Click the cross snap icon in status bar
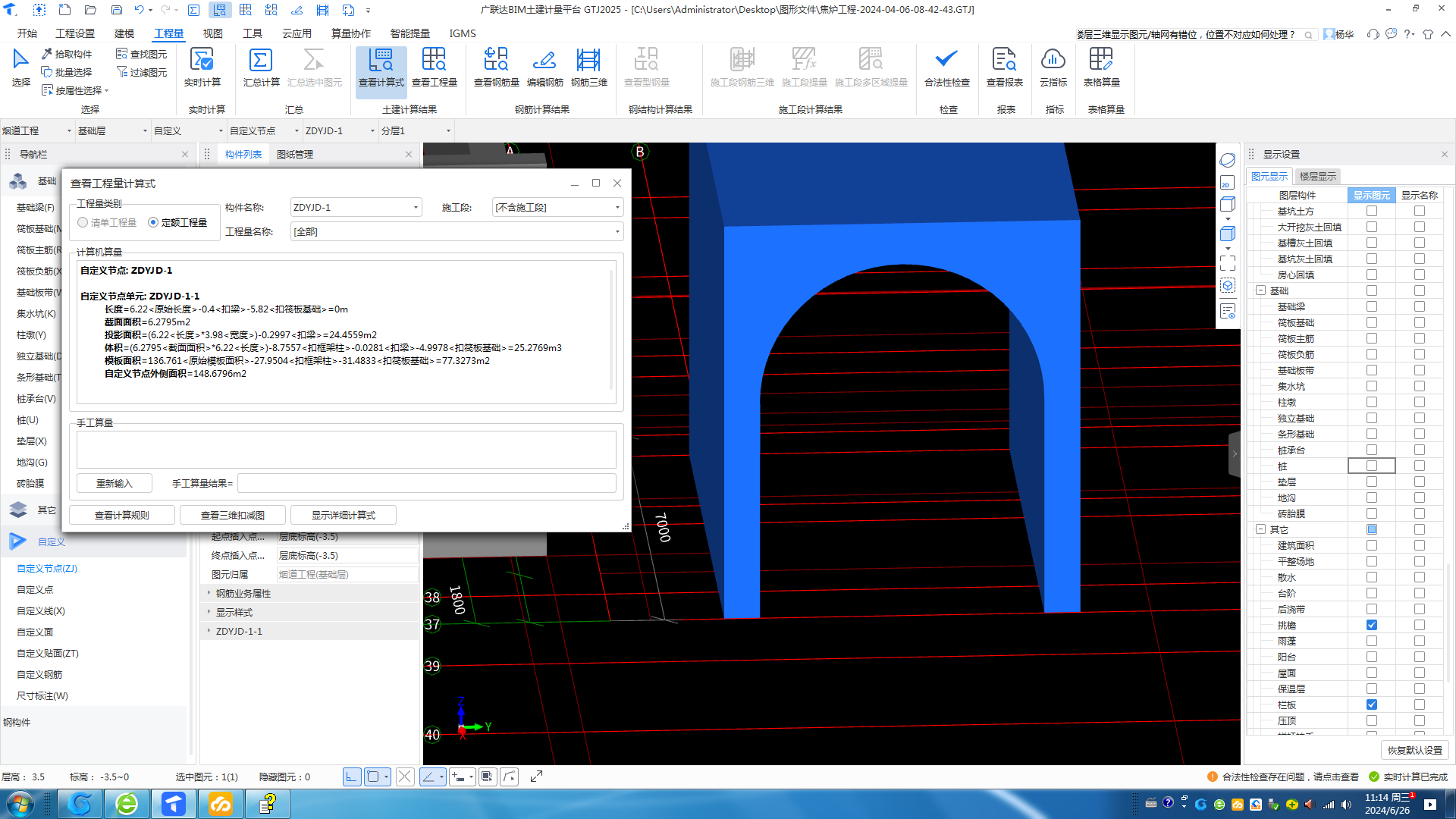 tap(405, 777)
